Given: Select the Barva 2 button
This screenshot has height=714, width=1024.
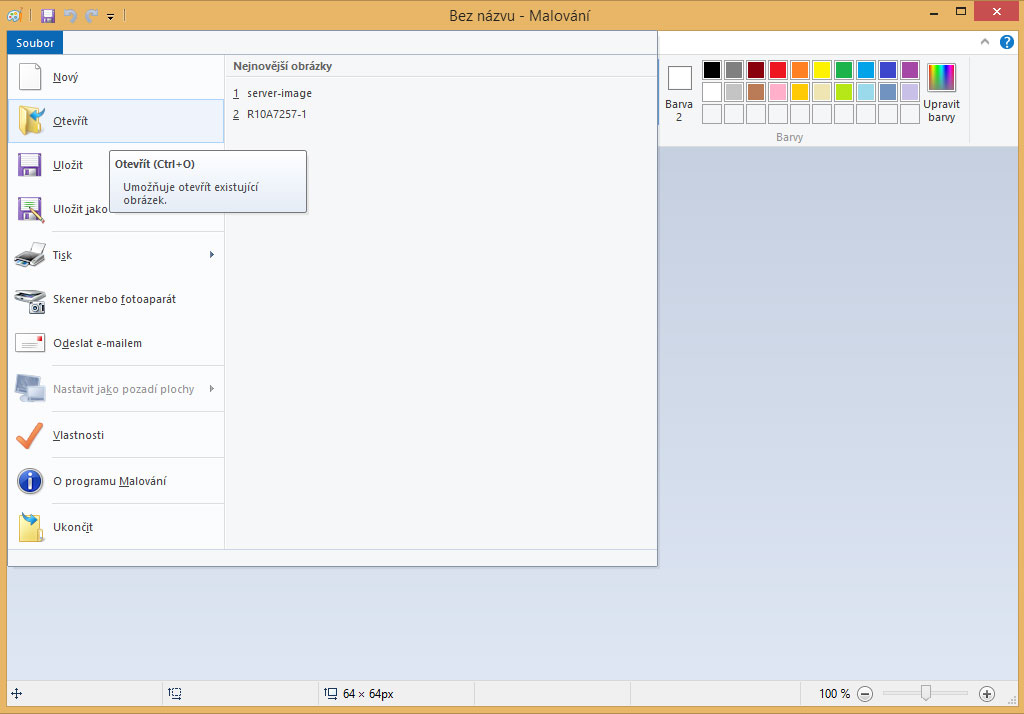Looking at the screenshot, I should (679, 93).
